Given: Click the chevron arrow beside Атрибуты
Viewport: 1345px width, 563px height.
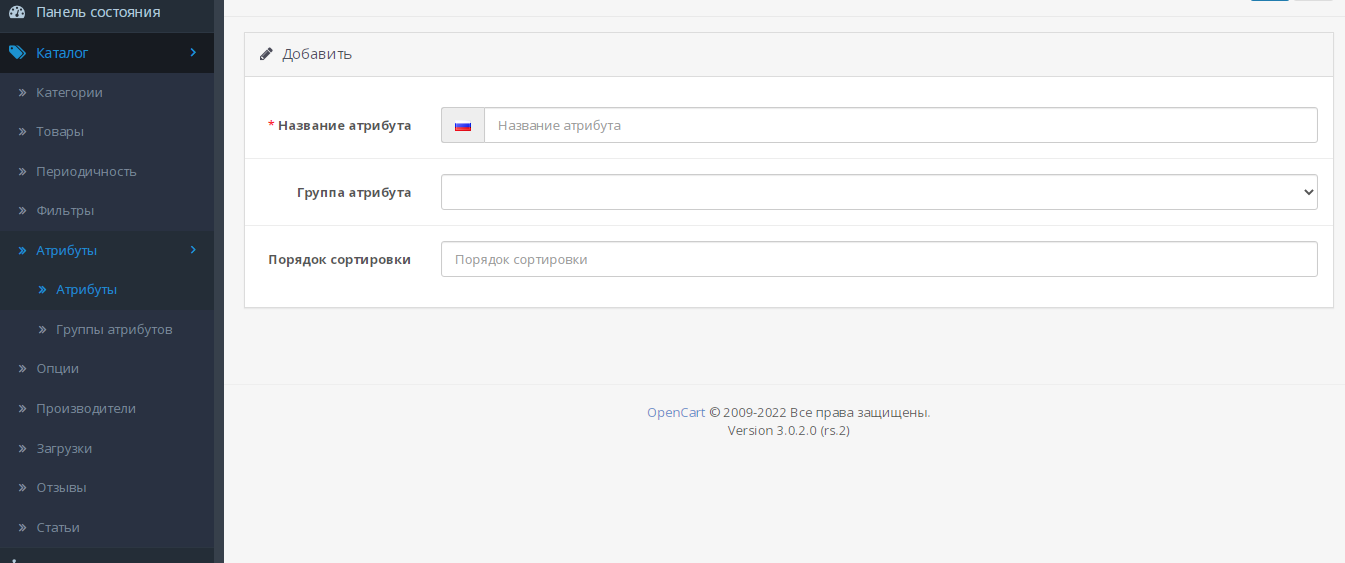Looking at the screenshot, I should coord(193,250).
